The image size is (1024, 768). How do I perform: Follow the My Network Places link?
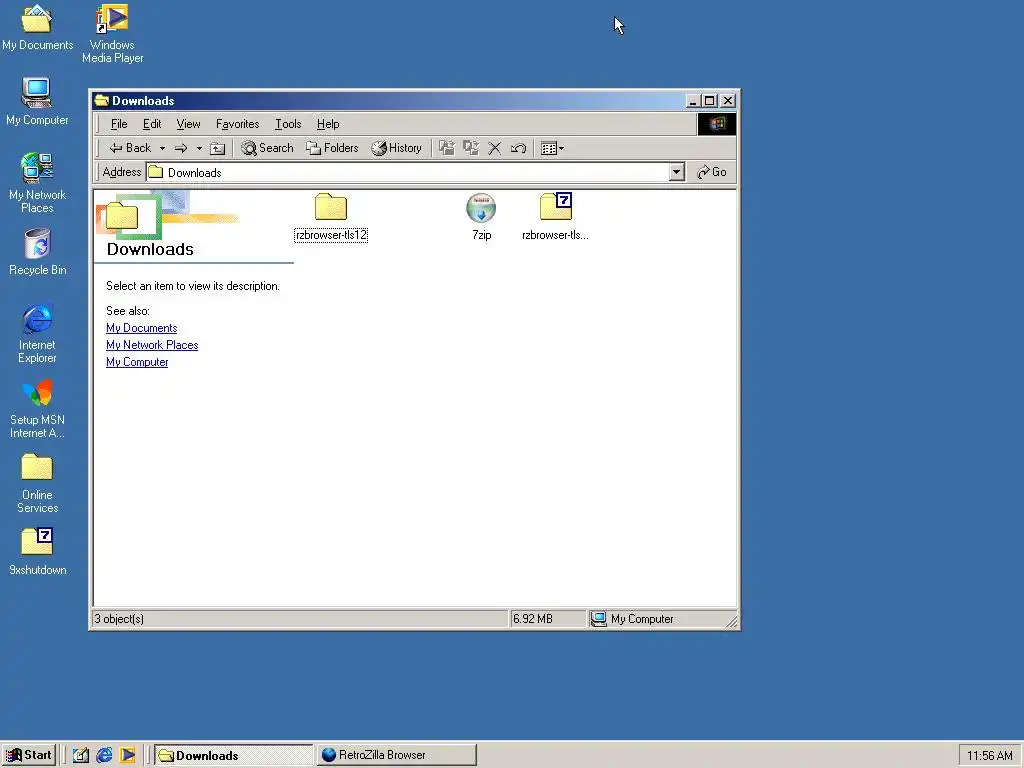point(152,345)
